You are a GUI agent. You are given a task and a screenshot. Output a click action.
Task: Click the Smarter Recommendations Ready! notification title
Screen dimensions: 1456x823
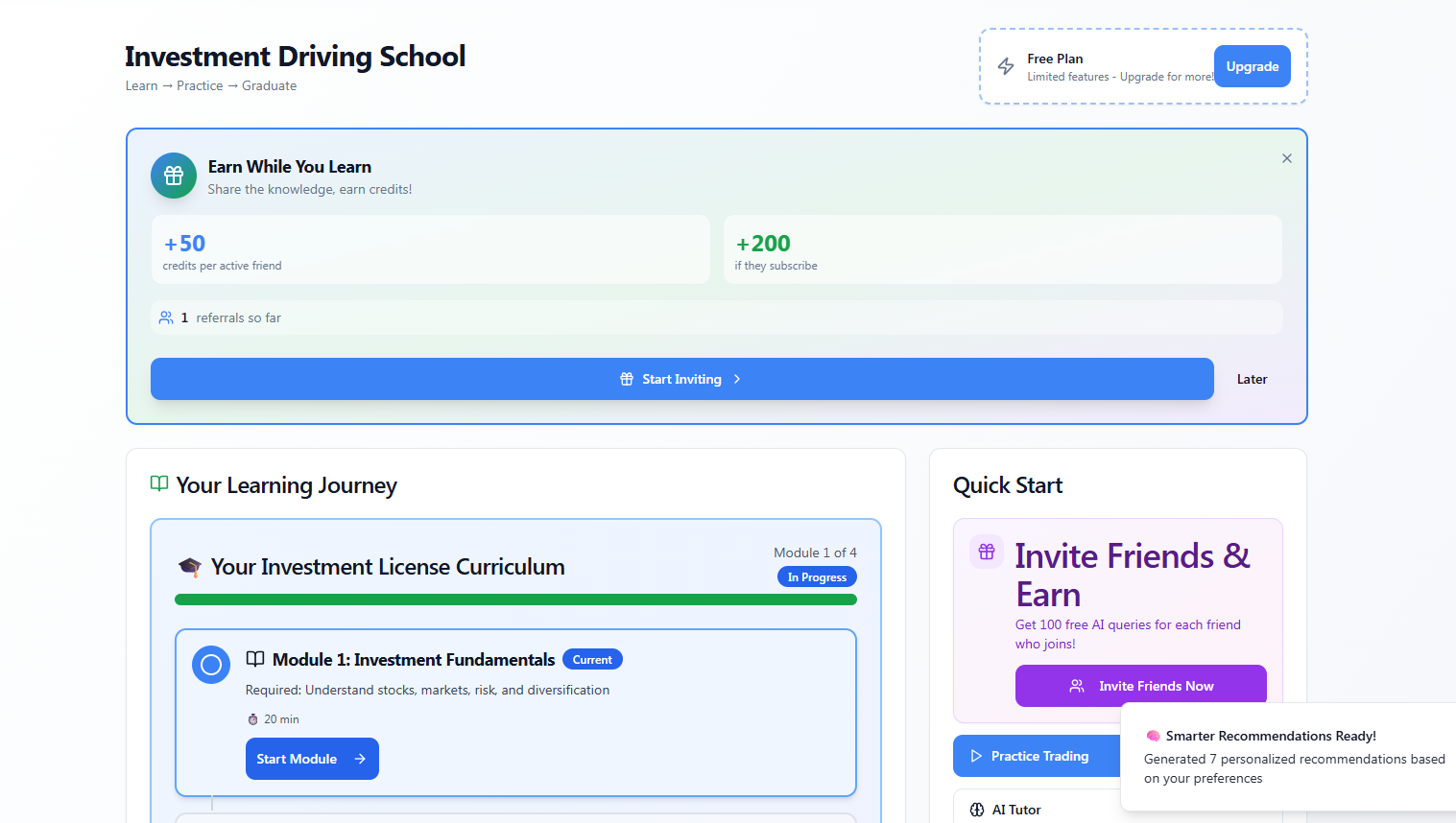point(1271,736)
